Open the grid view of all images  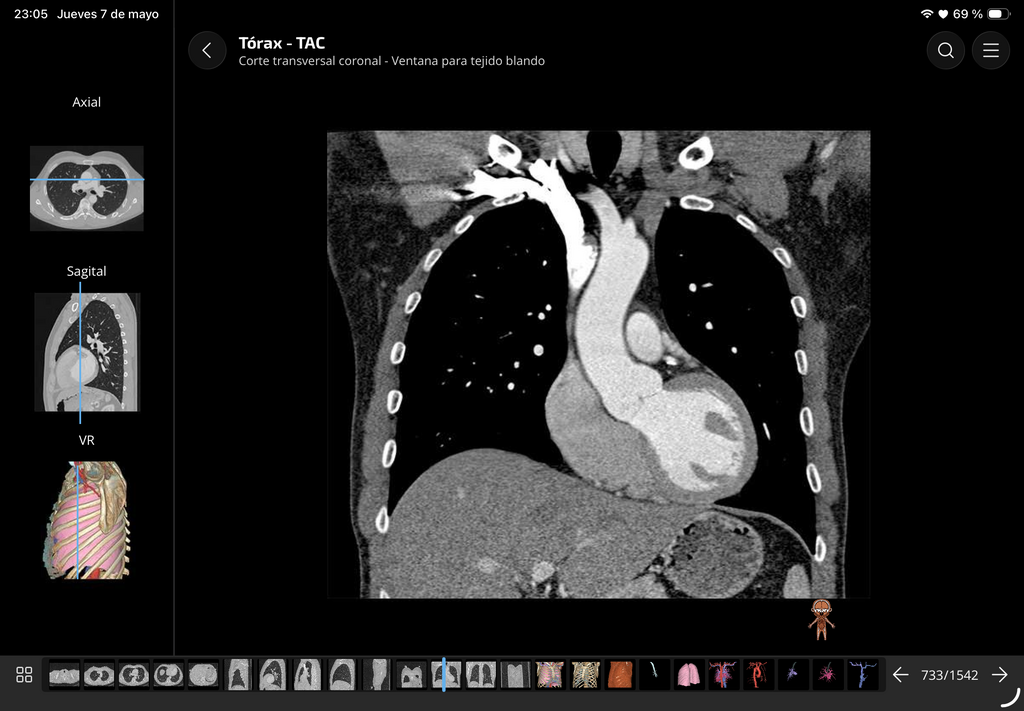click(24, 674)
